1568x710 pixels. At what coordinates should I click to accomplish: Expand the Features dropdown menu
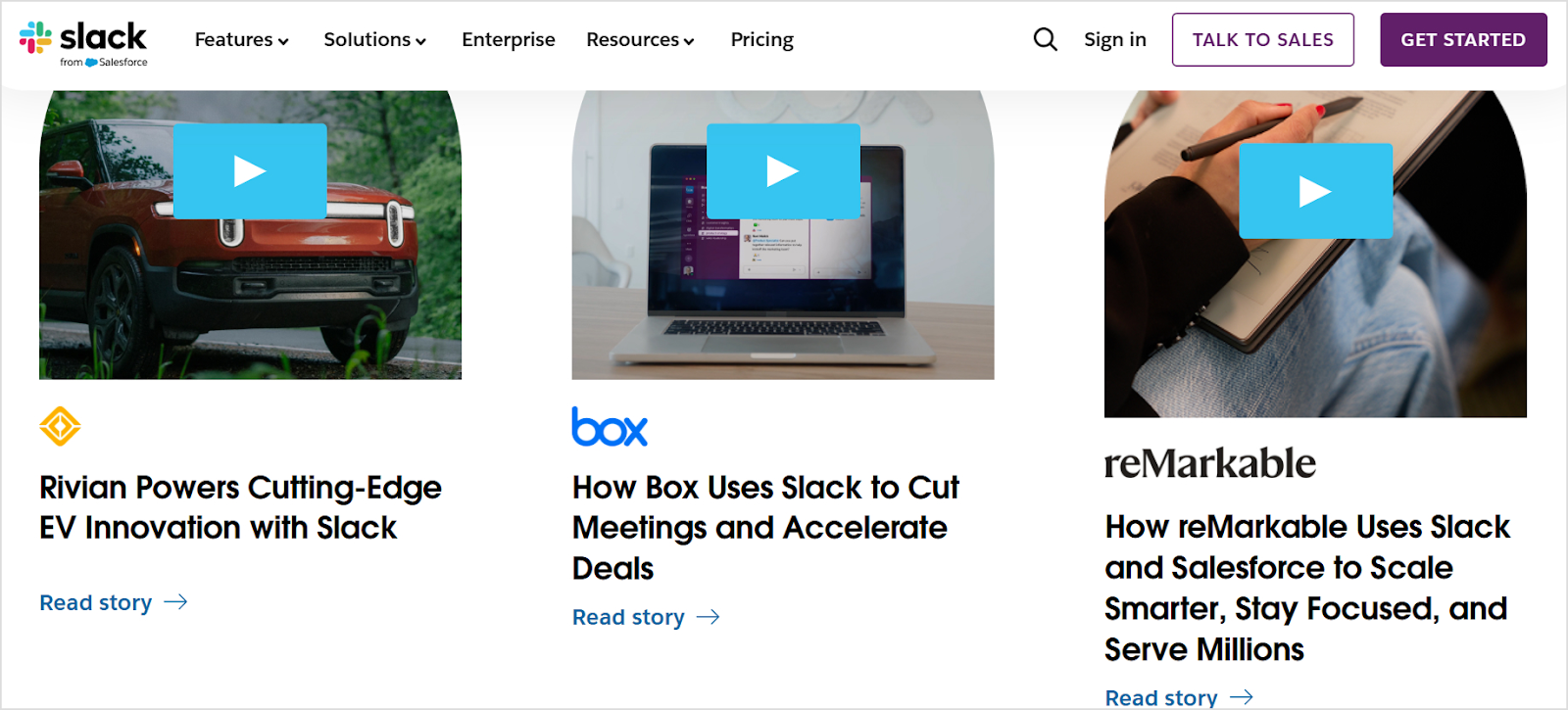pos(241,39)
